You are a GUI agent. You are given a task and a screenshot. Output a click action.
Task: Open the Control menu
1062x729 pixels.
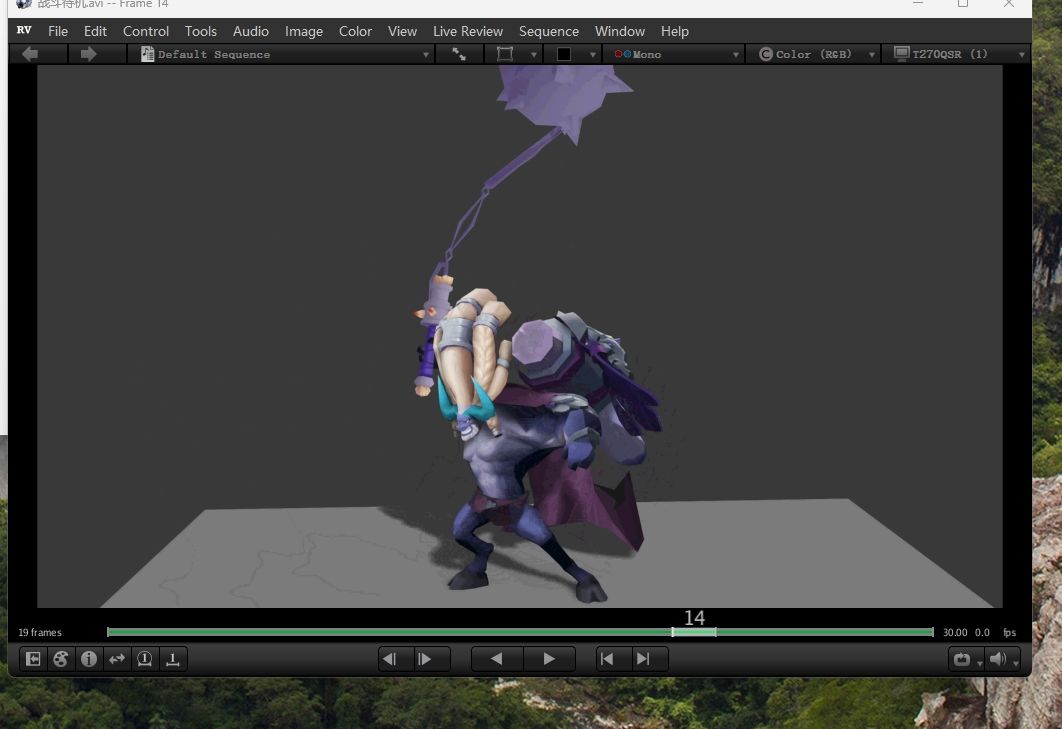tap(146, 31)
